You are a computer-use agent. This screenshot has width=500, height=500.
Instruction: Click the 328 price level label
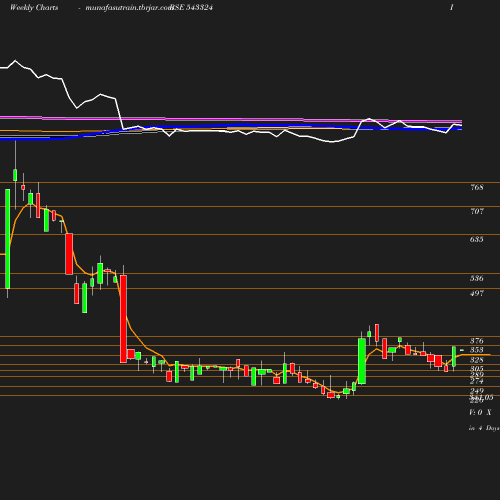[x=477, y=360]
